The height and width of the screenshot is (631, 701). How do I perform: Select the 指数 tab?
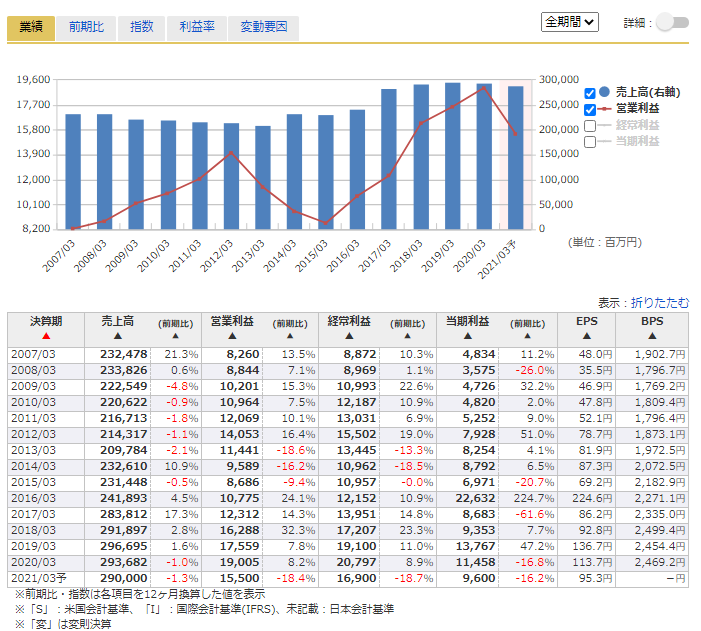141,27
